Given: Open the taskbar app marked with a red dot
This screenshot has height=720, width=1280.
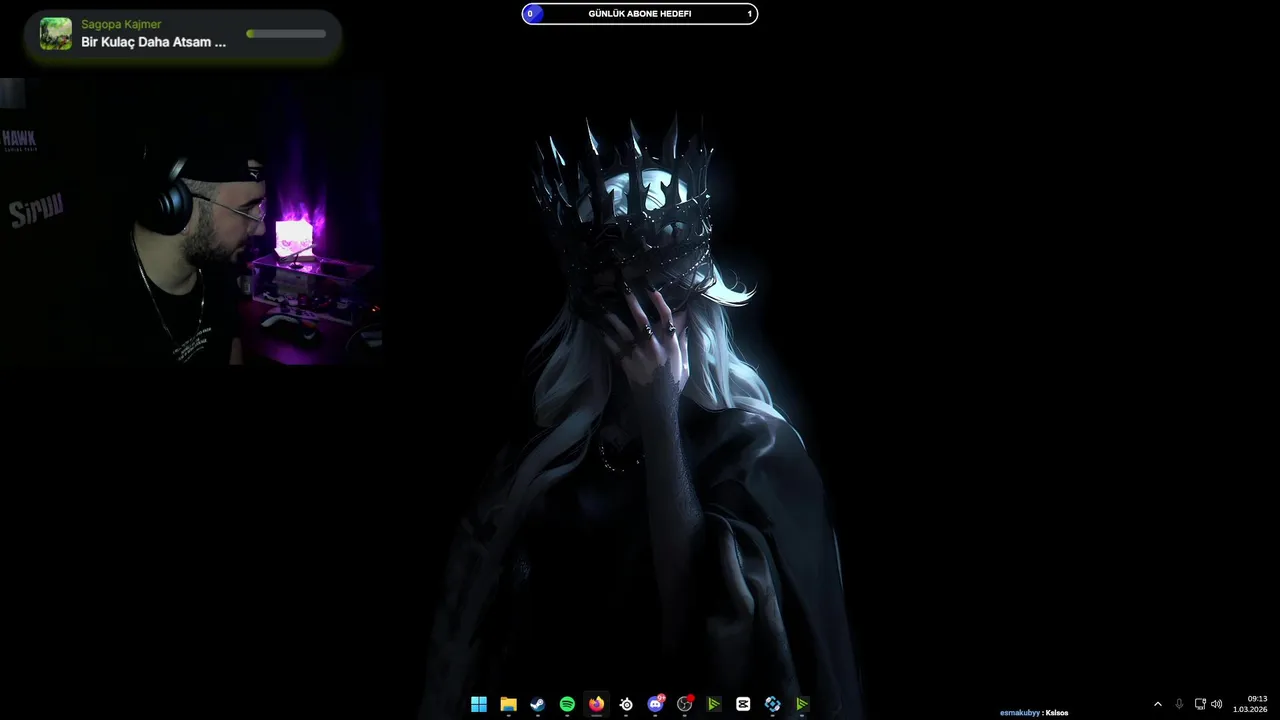Looking at the screenshot, I should [685, 704].
